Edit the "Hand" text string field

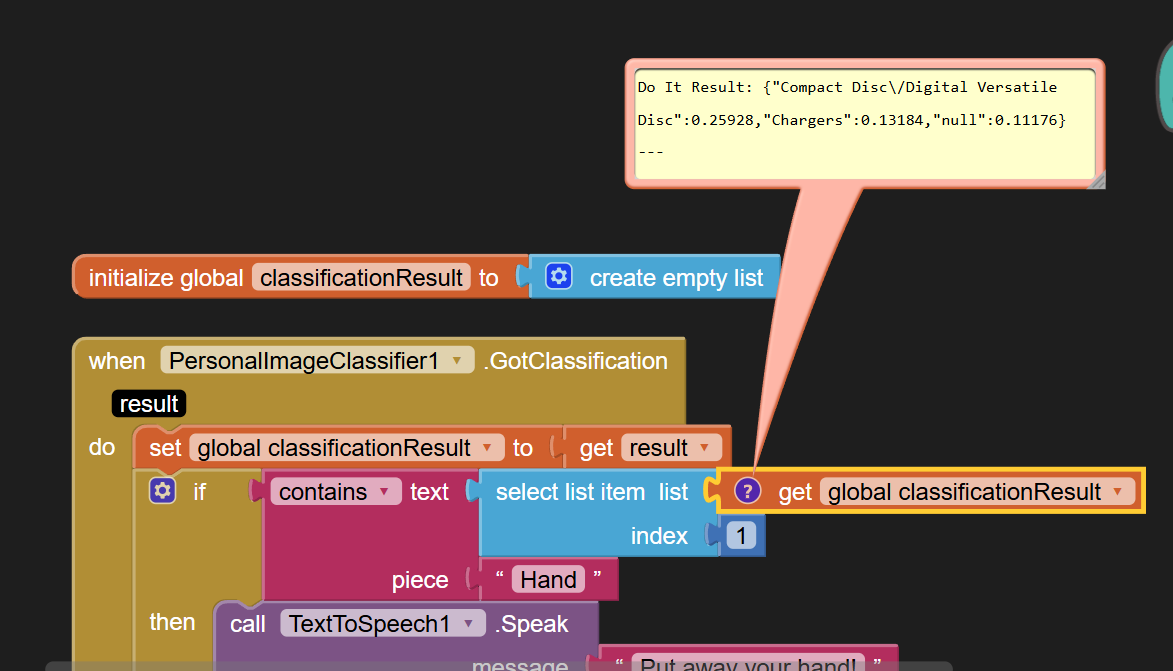548,580
